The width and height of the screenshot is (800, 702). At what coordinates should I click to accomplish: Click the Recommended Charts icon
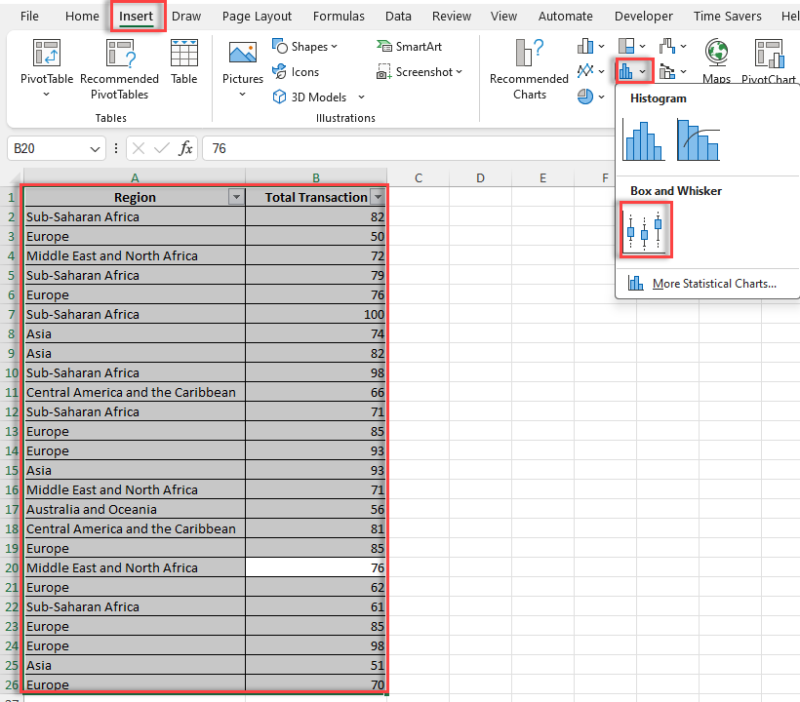point(529,54)
